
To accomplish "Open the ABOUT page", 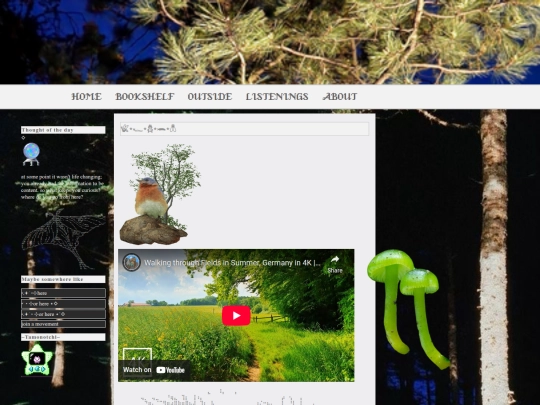I will tap(340, 97).
